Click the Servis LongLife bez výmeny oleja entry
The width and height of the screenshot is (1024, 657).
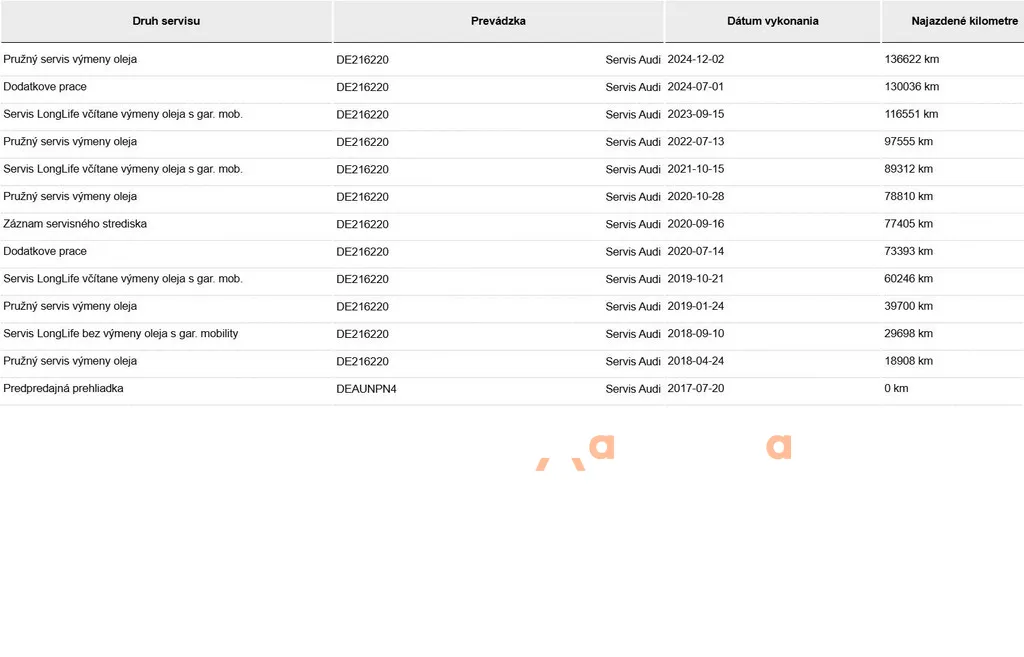[x=121, y=333]
